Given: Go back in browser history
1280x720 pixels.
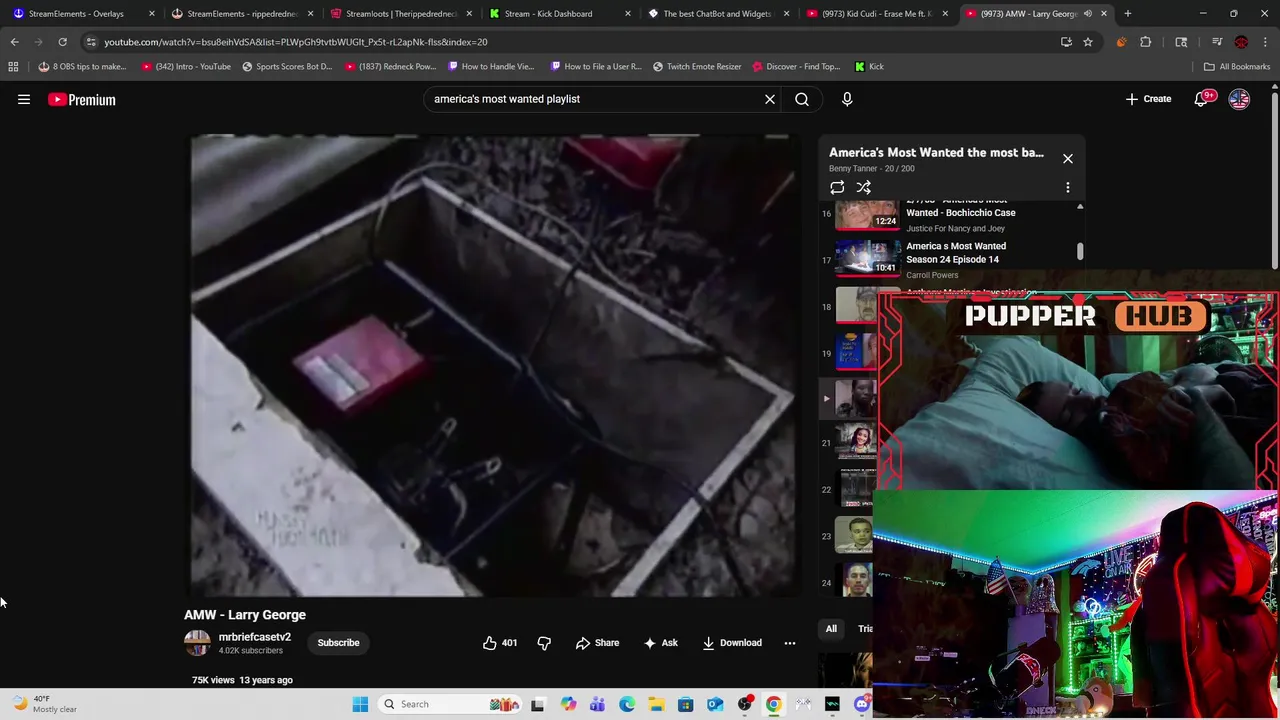Looking at the screenshot, I should [x=14, y=42].
